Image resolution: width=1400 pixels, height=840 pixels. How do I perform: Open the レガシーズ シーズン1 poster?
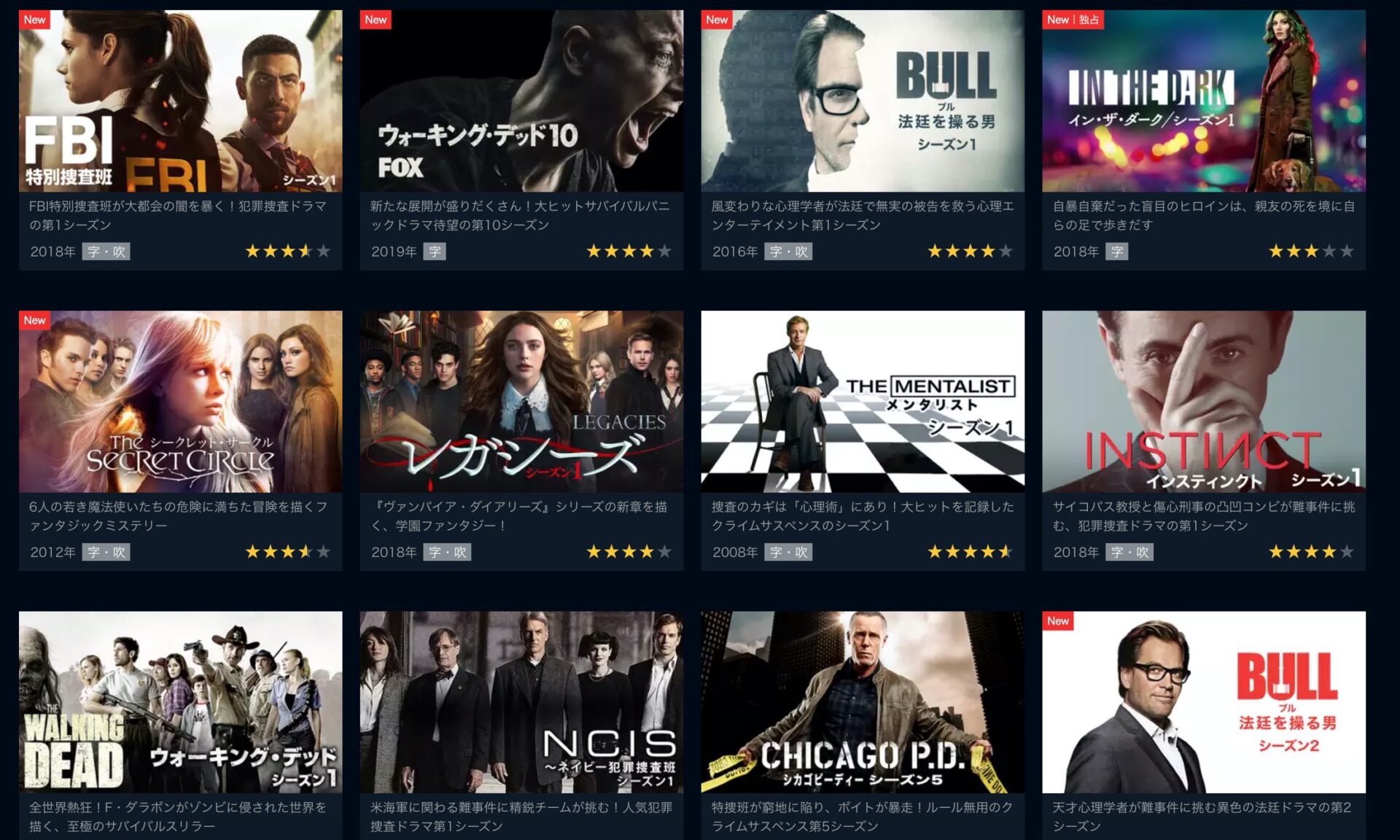click(x=521, y=402)
